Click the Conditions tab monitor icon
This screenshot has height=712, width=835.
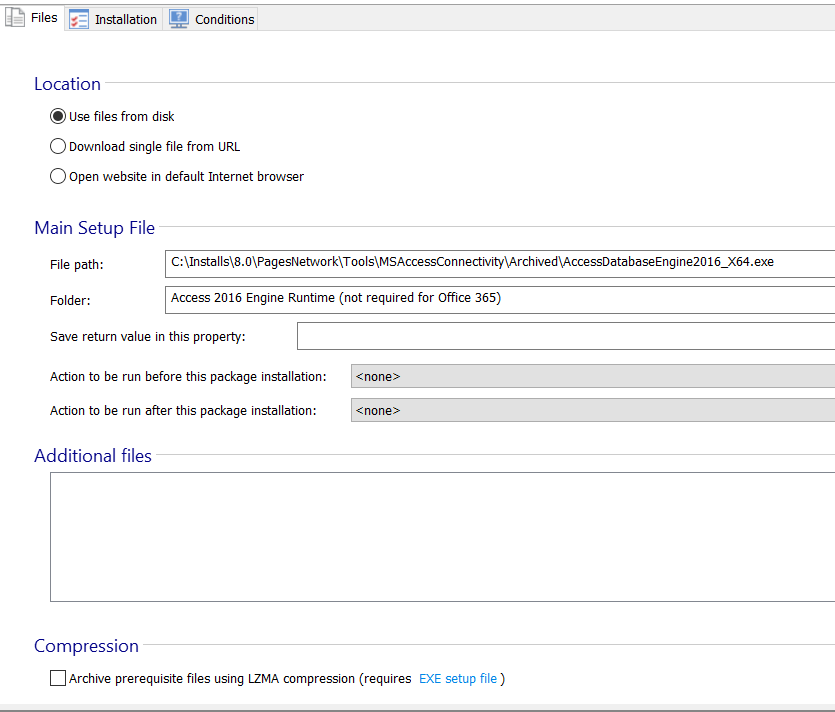(x=179, y=19)
